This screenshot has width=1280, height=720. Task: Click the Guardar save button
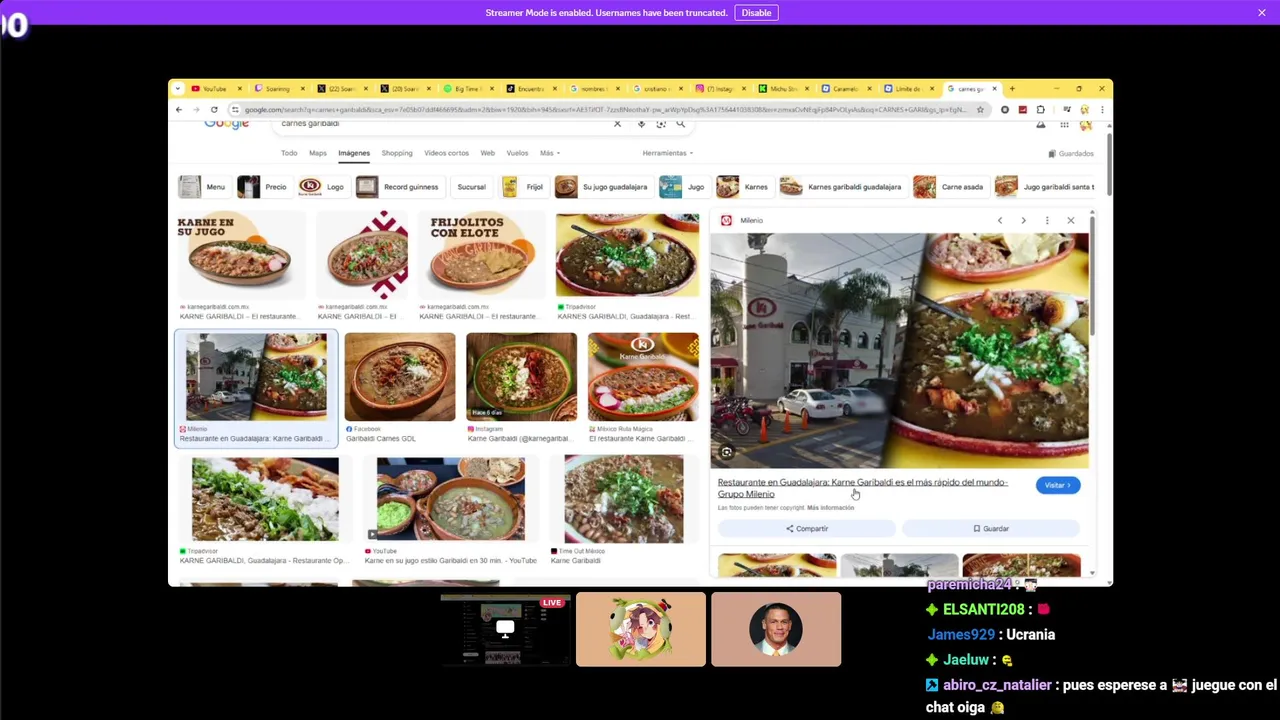click(991, 528)
